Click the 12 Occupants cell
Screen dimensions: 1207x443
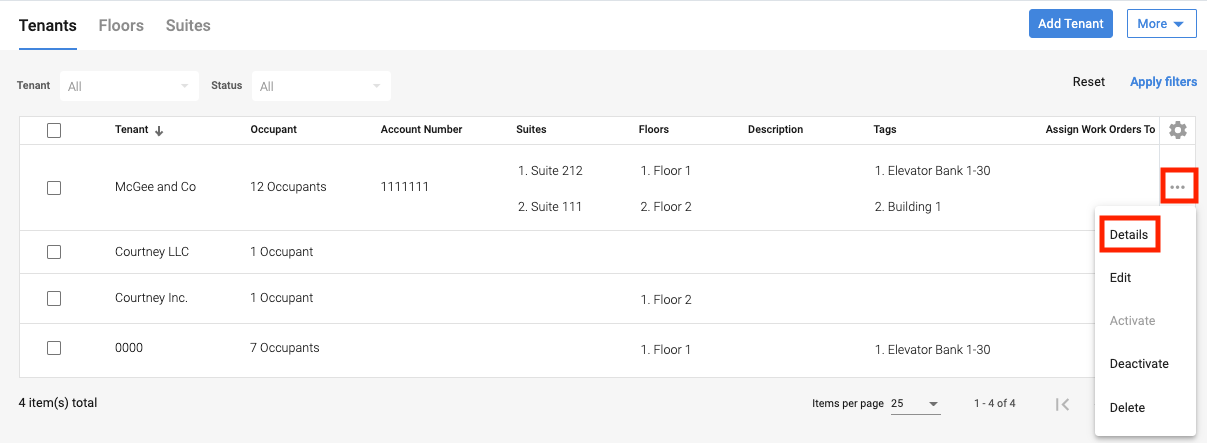(288, 187)
